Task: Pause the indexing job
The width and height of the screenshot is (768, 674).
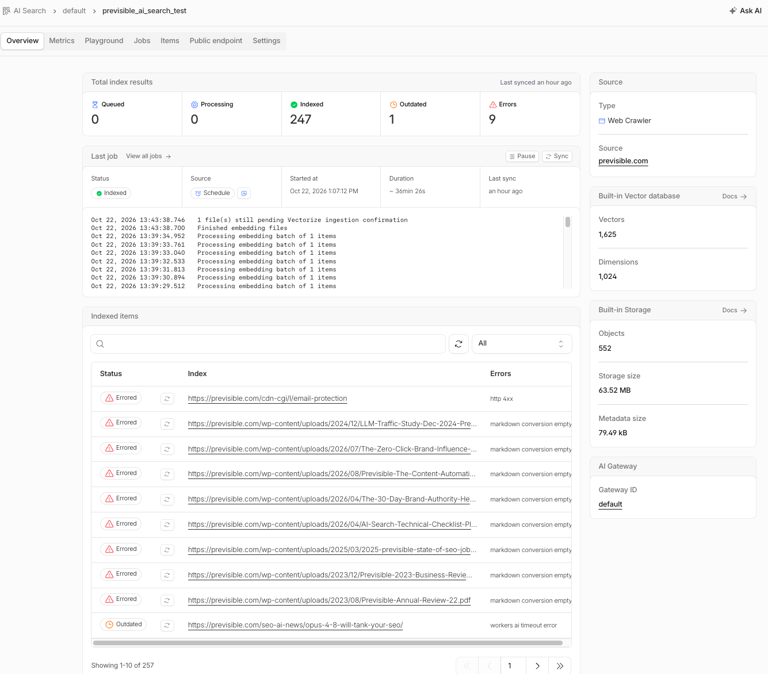Action: point(522,156)
